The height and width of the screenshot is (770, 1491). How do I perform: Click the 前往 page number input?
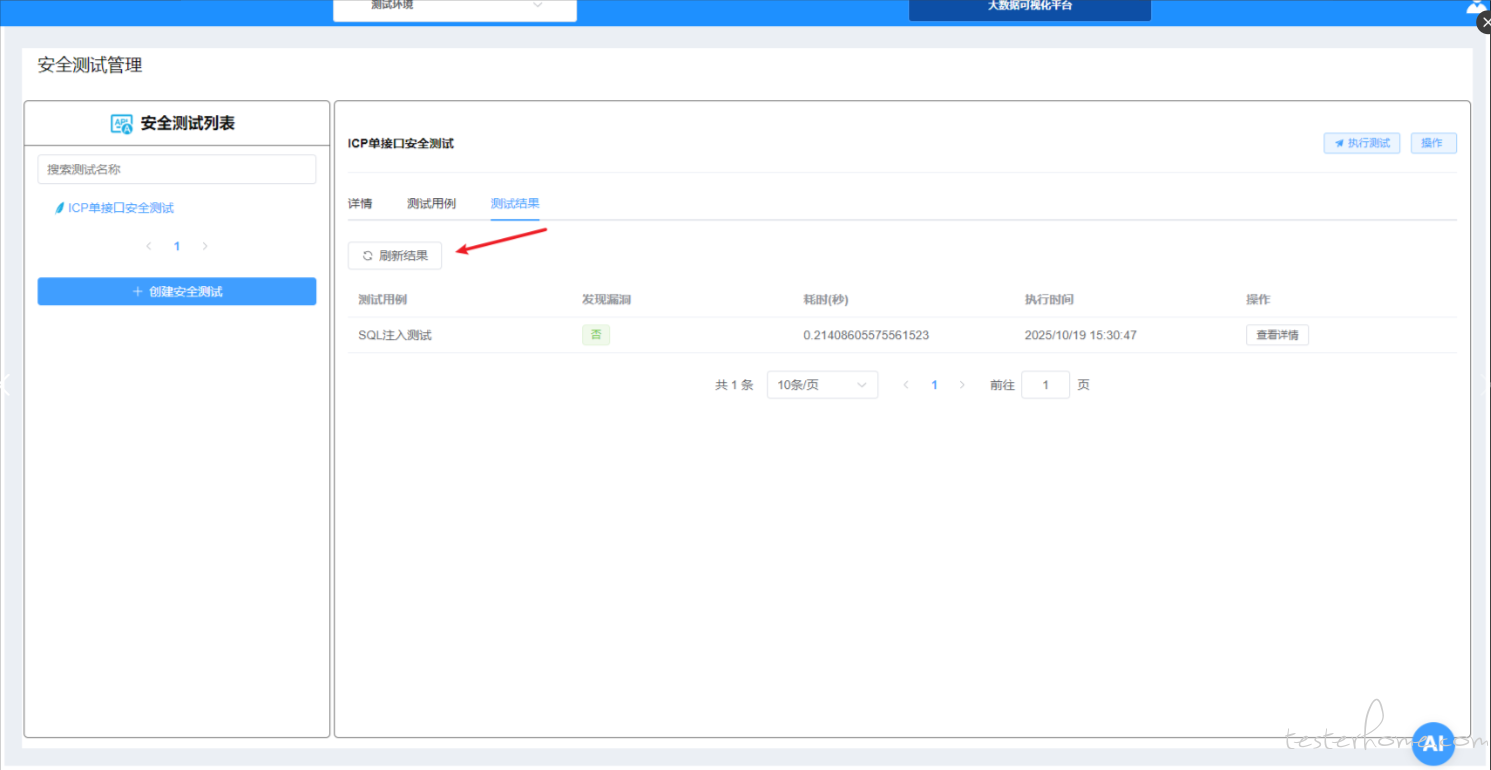(x=1045, y=385)
